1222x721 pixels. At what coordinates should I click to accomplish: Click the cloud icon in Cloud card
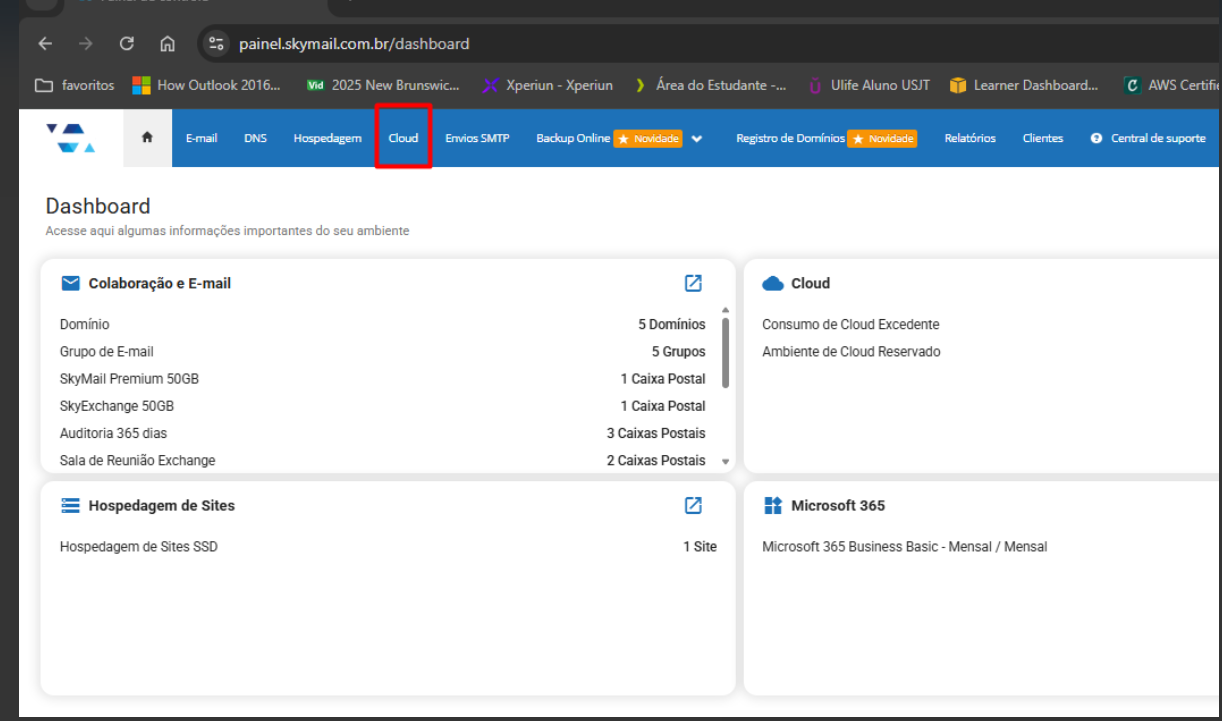772,284
